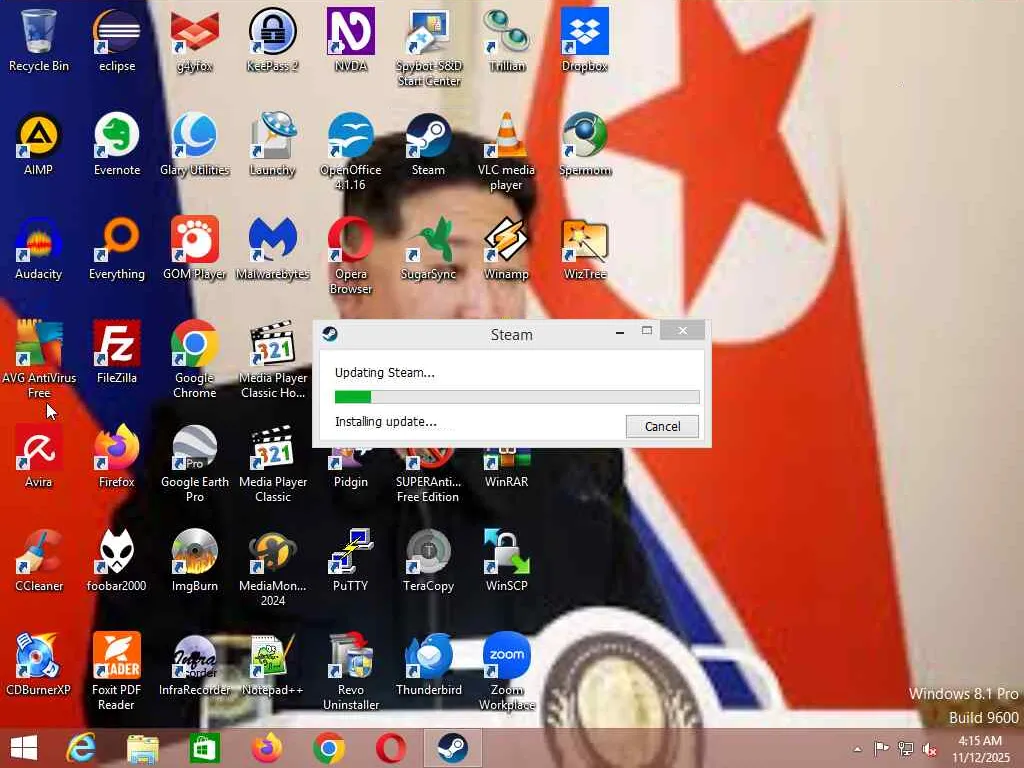Viewport: 1024px width, 768px height.
Task: Click the muted volume tray icon
Action: point(929,749)
